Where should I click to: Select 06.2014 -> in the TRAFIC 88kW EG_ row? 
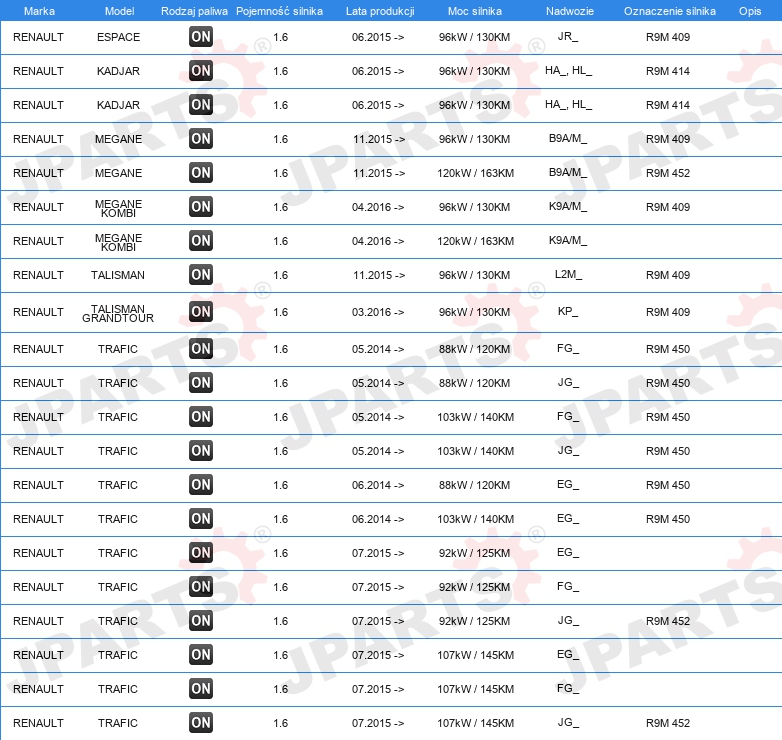tap(378, 485)
